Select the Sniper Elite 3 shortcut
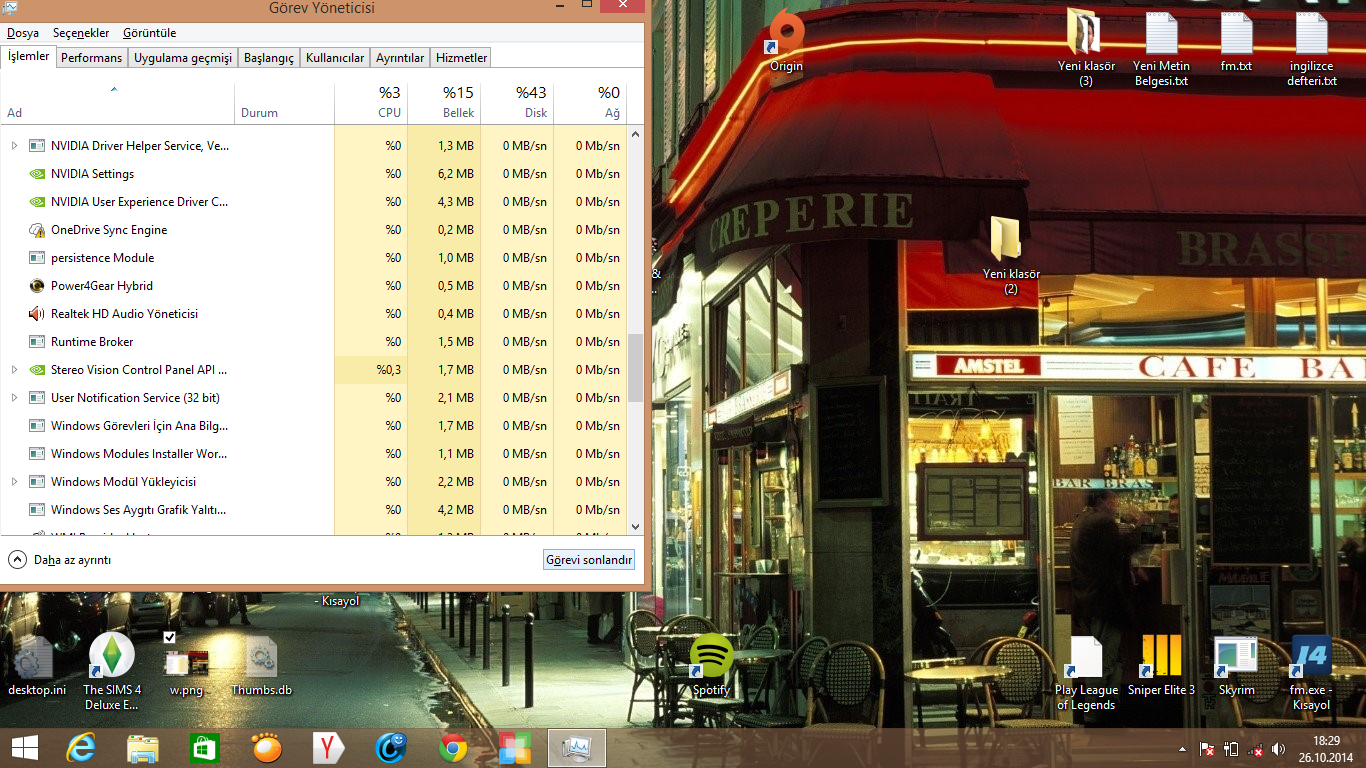This screenshot has width=1366, height=768. (1161, 665)
